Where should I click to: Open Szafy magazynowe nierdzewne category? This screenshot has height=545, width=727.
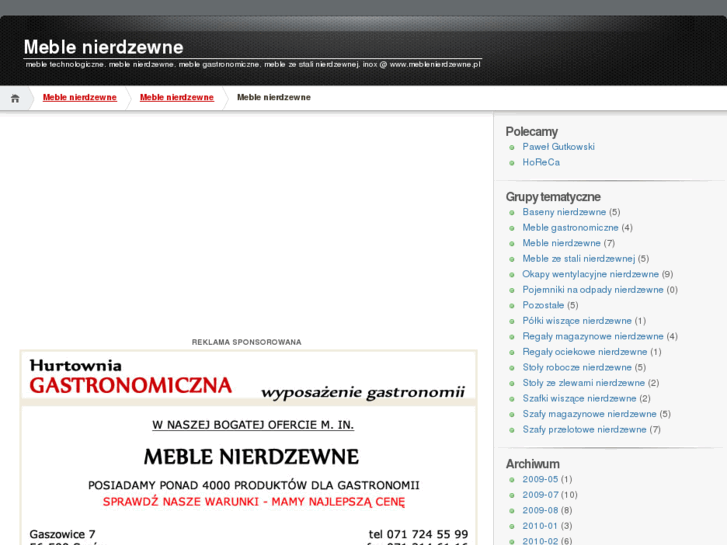point(589,414)
